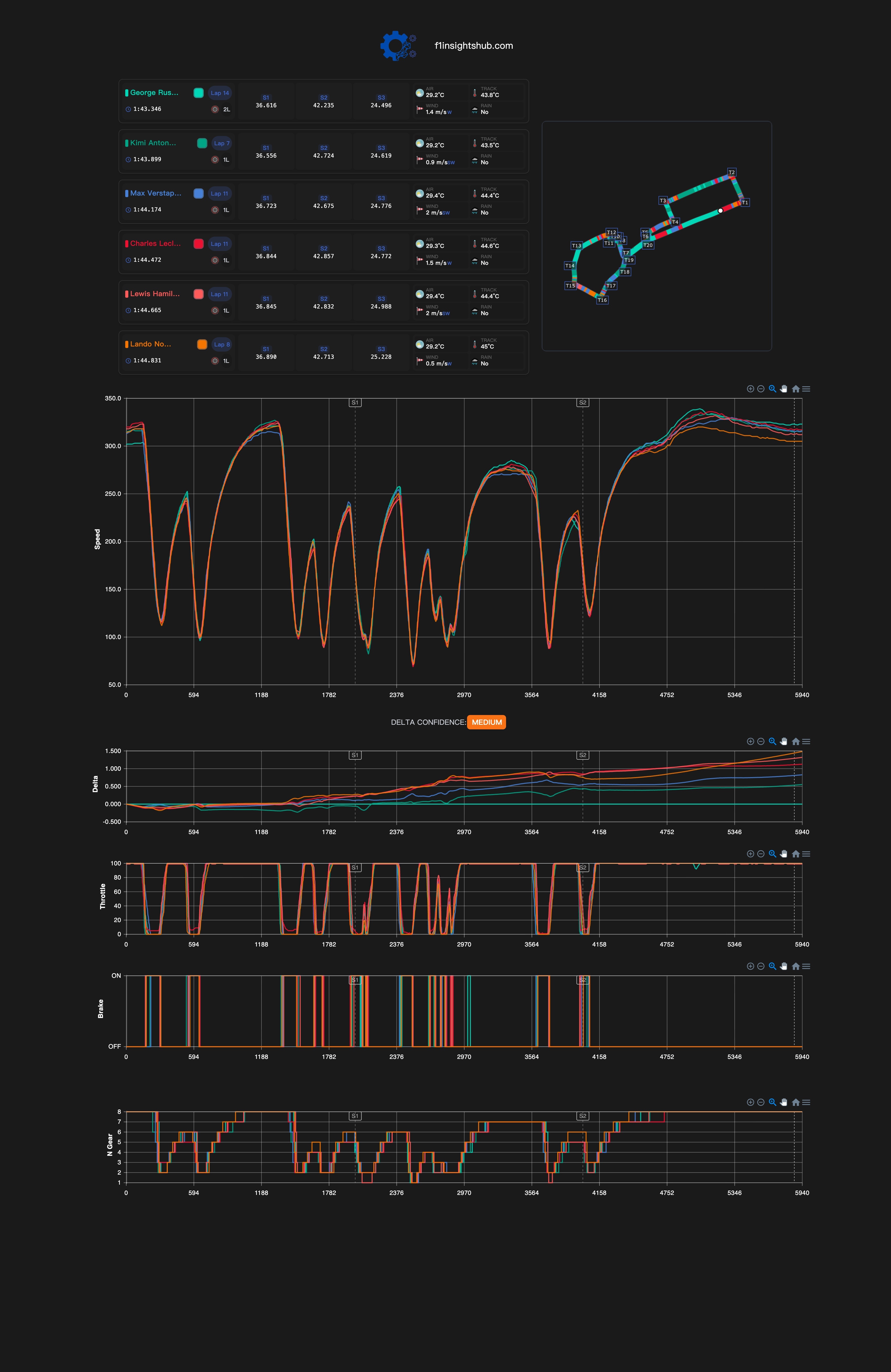
Task: Select the S1 marker on the Speed chart
Action: click(355, 402)
